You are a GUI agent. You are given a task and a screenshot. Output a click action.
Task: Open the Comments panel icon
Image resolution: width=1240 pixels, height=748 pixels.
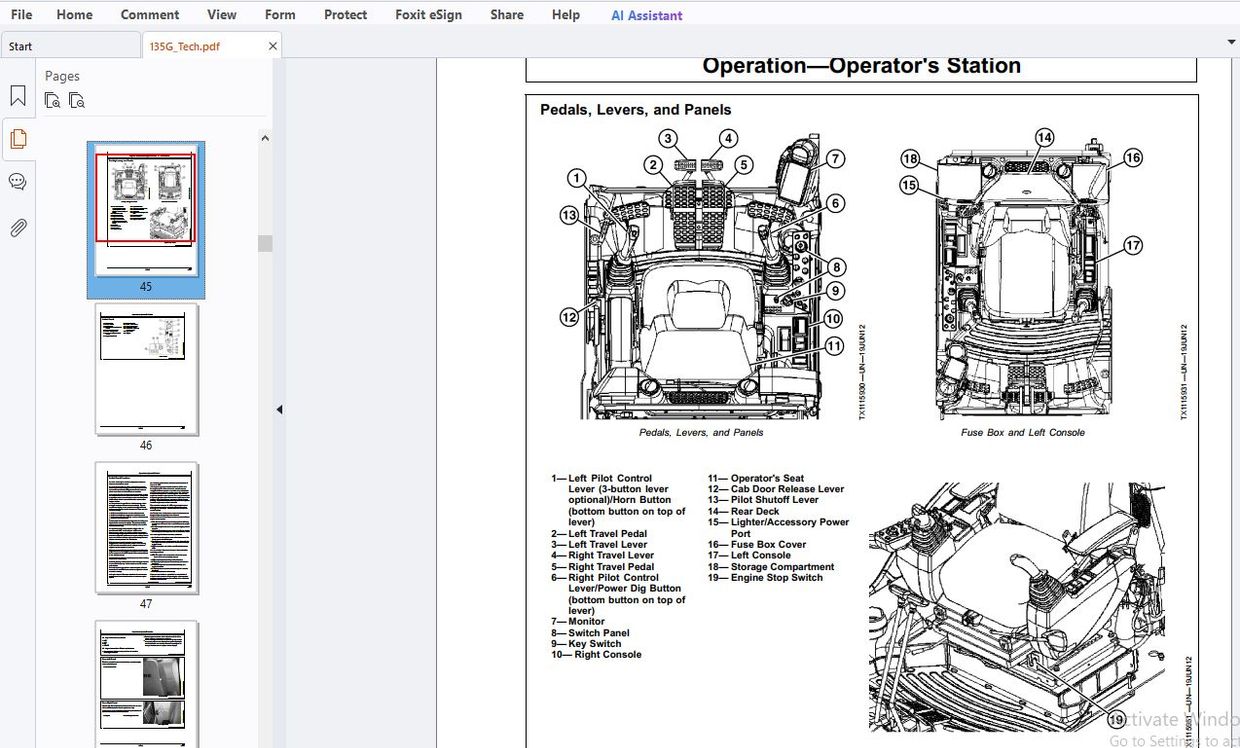18,181
